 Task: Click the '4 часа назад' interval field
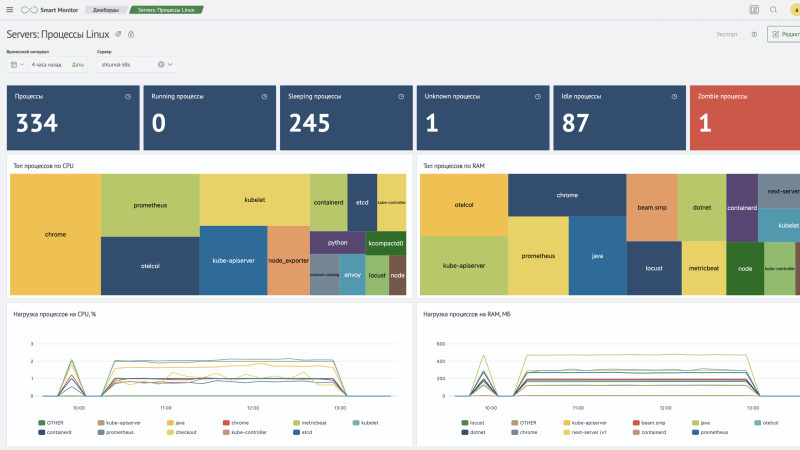click(x=47, y=65)
